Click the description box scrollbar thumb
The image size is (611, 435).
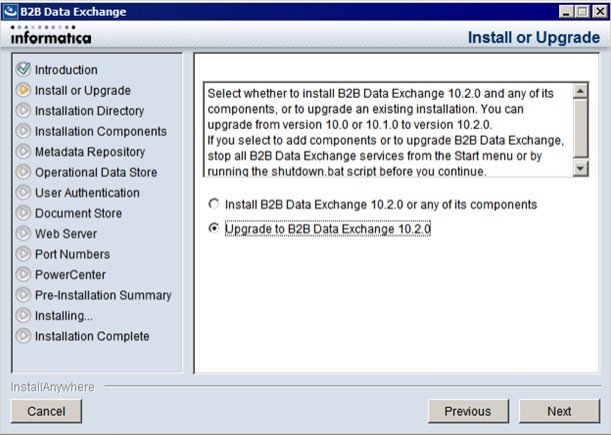coord(580,128)
